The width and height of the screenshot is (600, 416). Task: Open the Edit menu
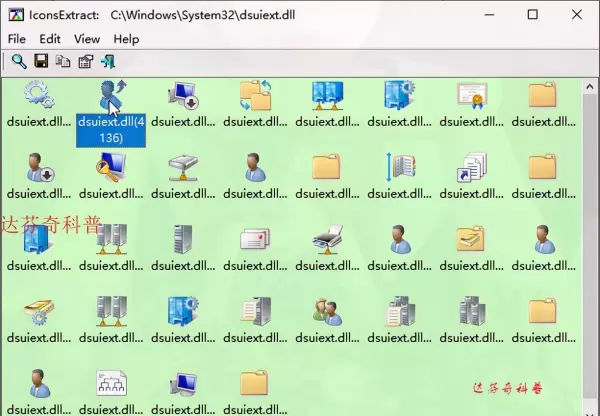pos(50,39)
